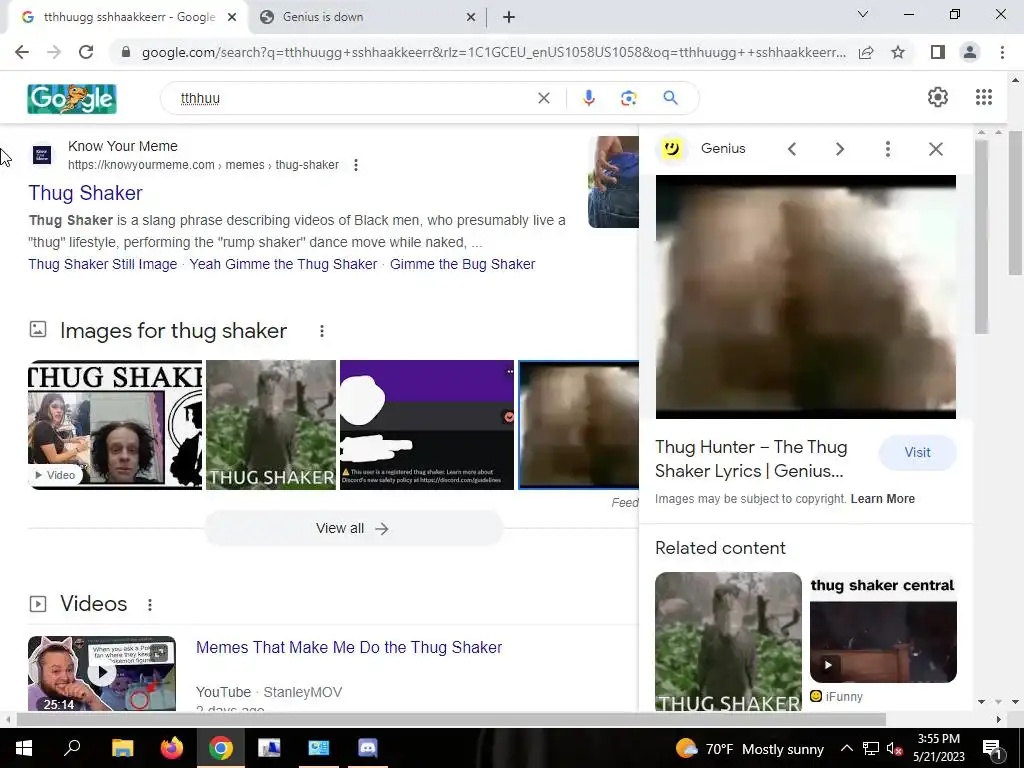This screenshot has height=768, width=1024.
Task: Open Videos section options menu
Action: [x=150, y=605]
